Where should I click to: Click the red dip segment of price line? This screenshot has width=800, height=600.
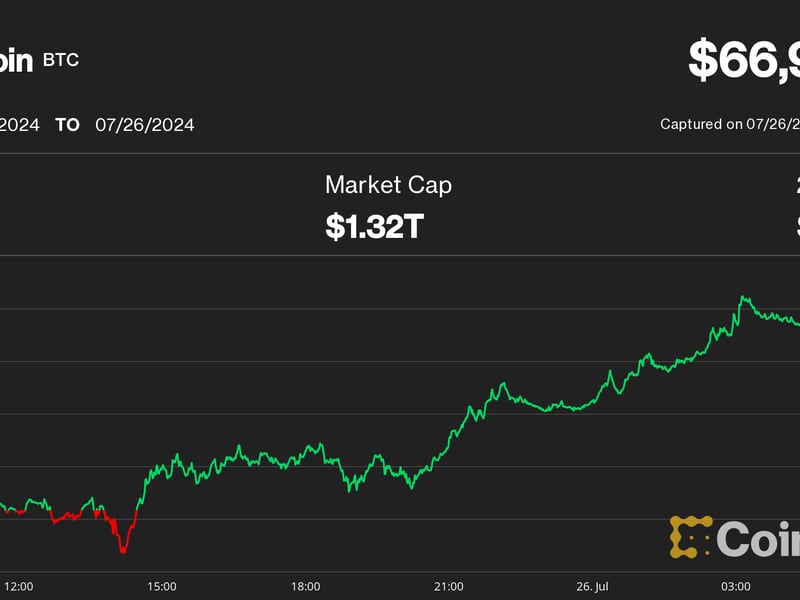tap(121, 538)
